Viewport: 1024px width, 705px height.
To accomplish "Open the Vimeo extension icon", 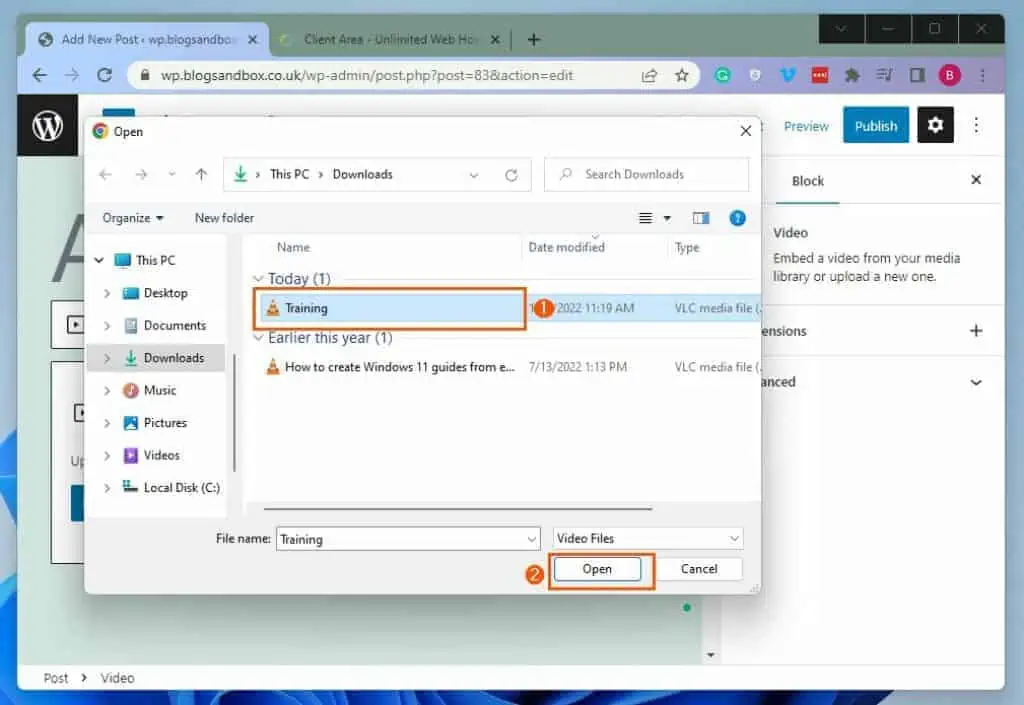I will pyautogui.click(x=786, y=75).
